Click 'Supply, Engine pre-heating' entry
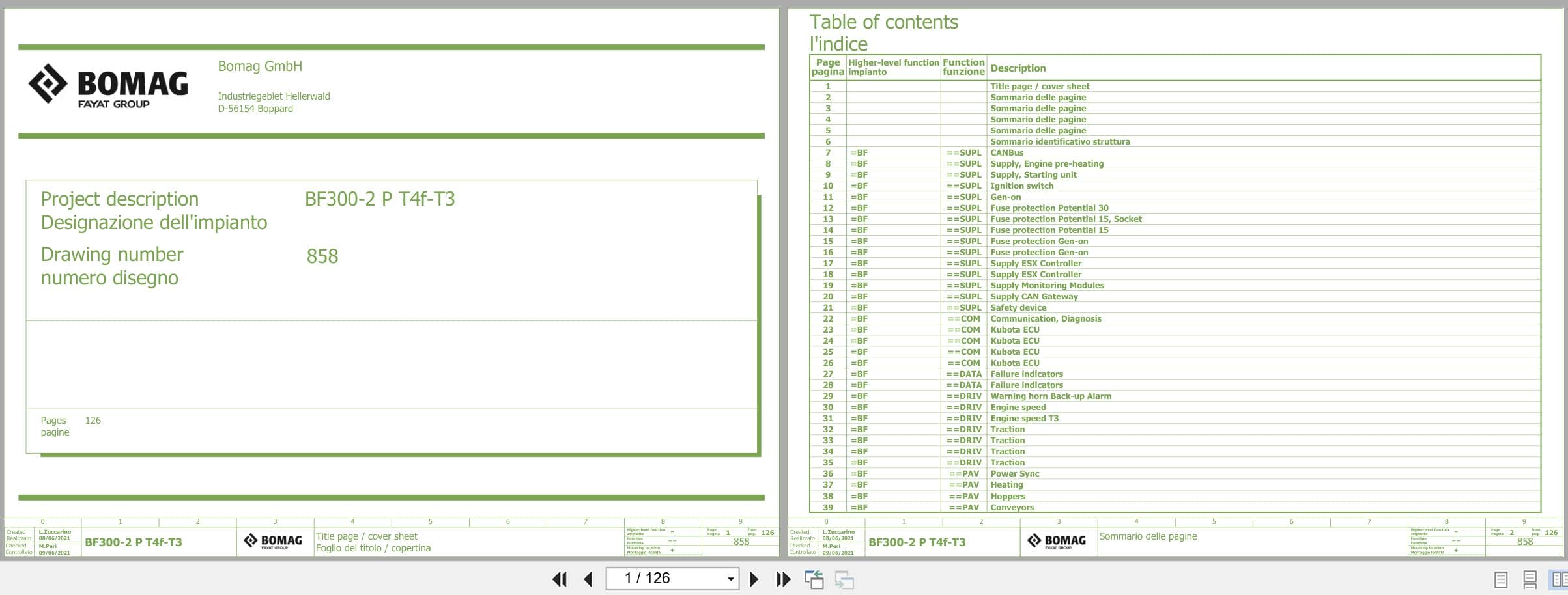The image size is (1568, 595). 1047,163
